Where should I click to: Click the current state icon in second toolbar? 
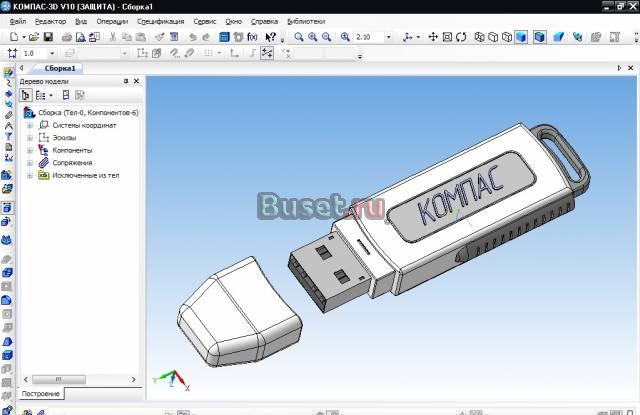[x=12, y=53]
